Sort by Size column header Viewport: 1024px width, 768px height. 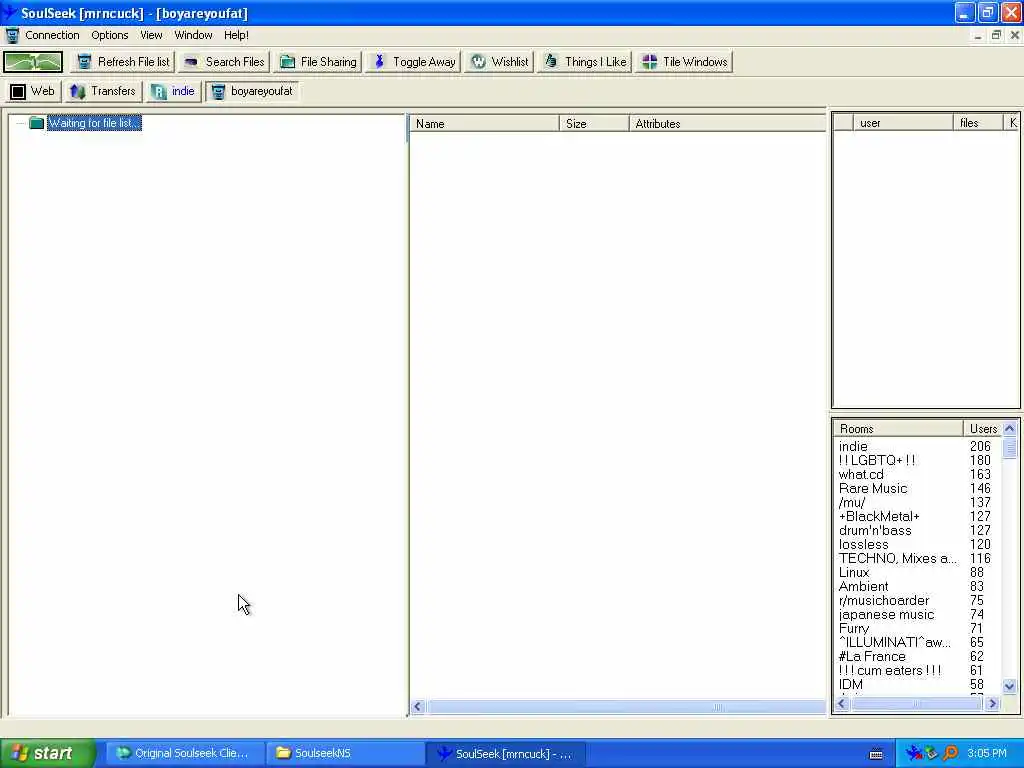coord(594,123)
